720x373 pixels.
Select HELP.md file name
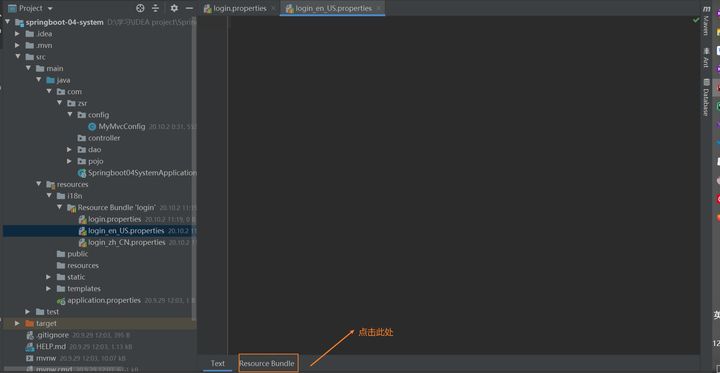tap(51, 347)
